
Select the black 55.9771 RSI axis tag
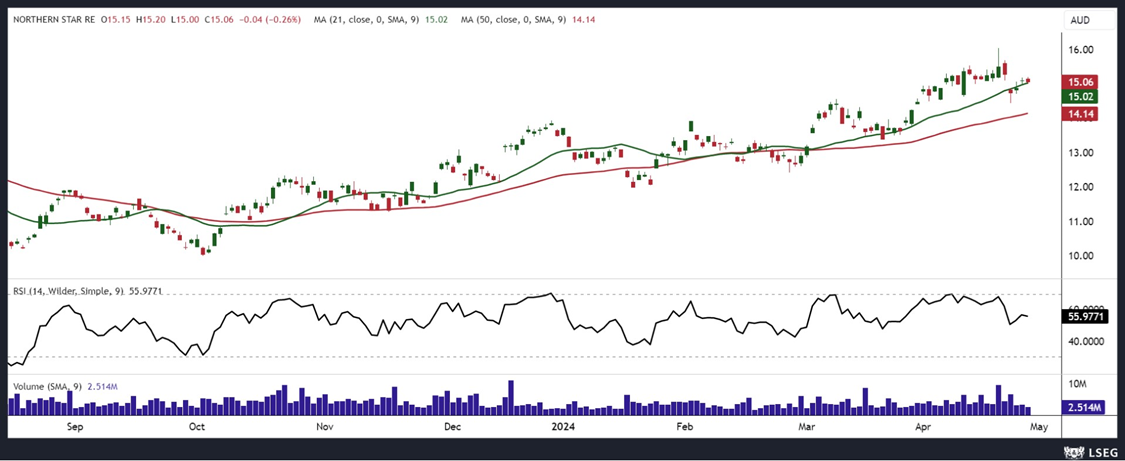coord(1084,315)
